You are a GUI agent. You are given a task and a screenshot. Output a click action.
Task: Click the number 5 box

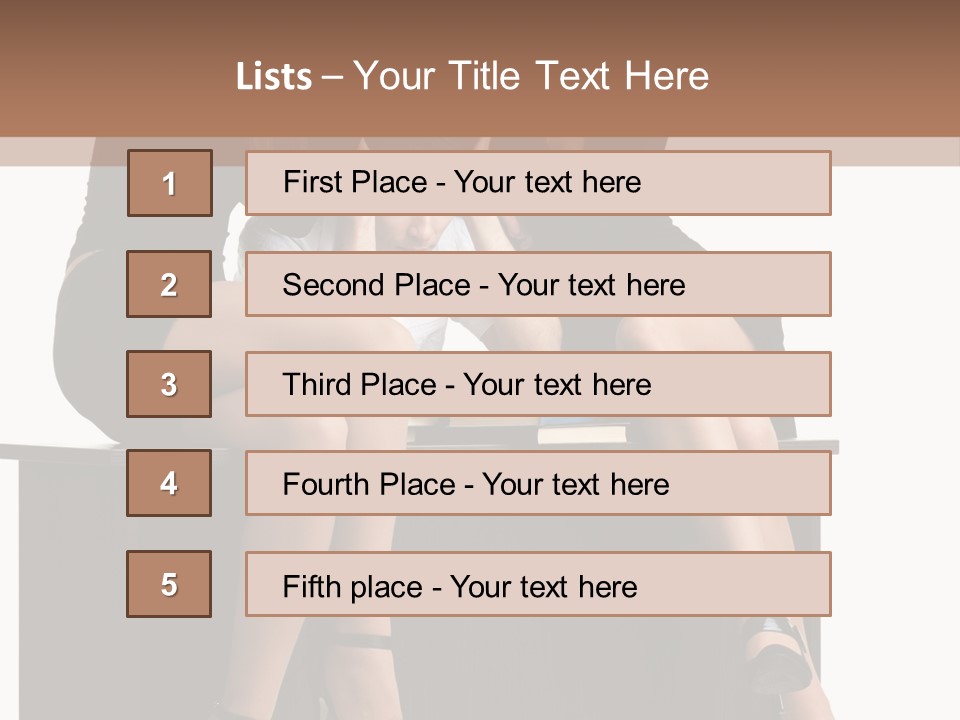tap(169, 584)
